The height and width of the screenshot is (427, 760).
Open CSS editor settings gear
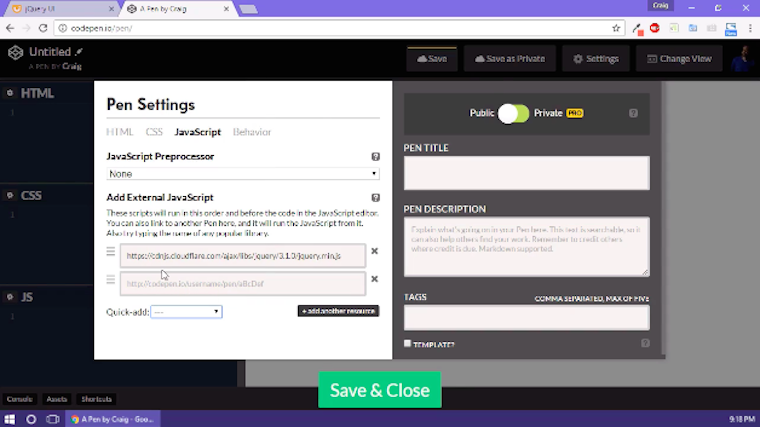pyautogui.click(x=10, y=195)
